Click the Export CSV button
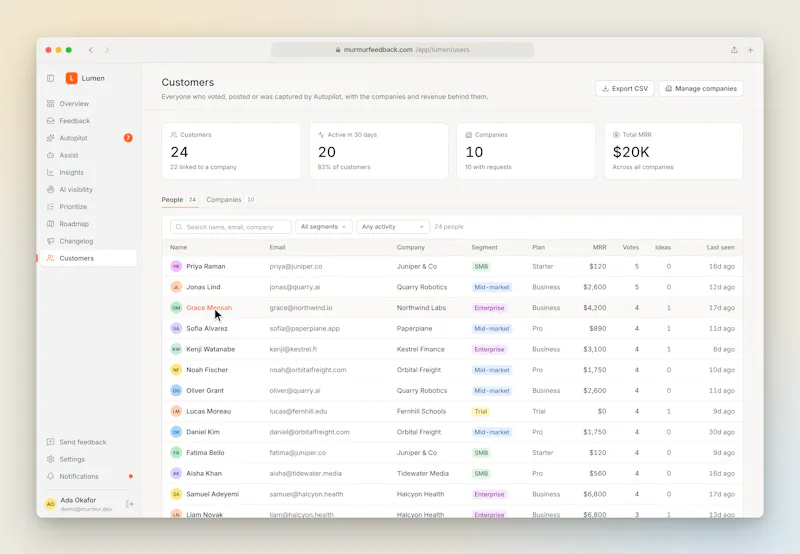The width and height of the screenshot is (800, 554). pos(624,88)
